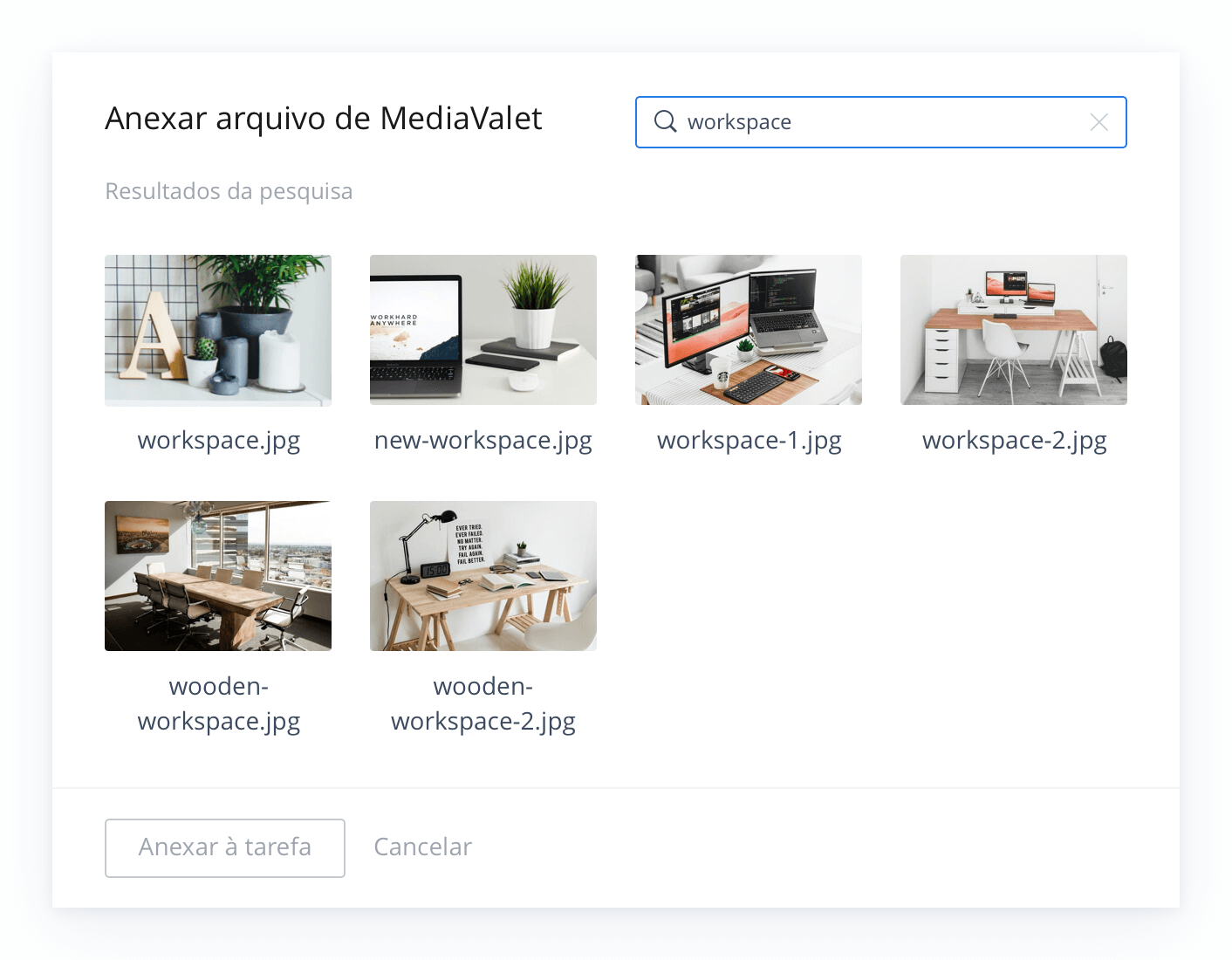Click Anexar à tarefa button

225,848
